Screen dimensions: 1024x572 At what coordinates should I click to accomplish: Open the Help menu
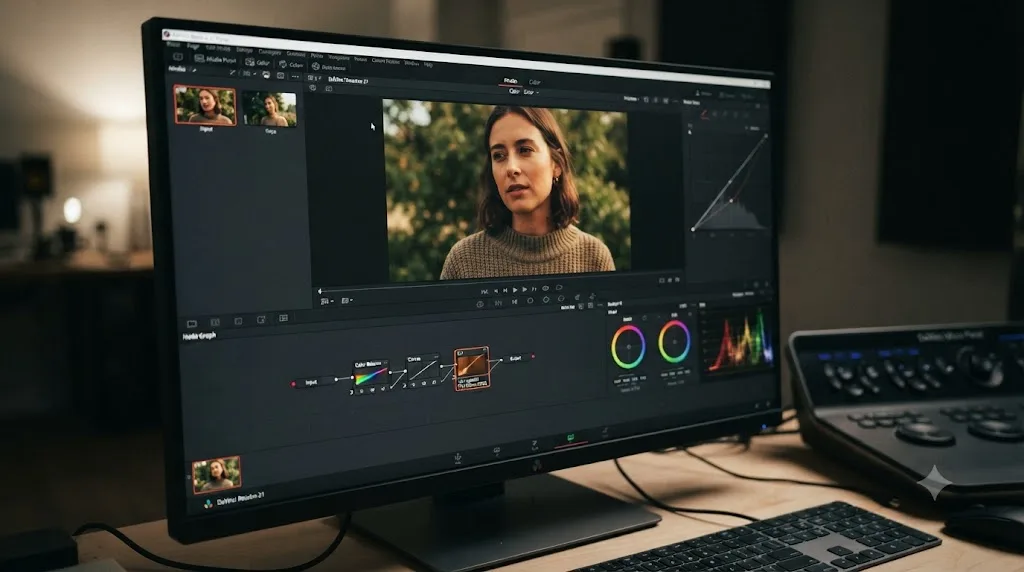click(x=428, y=65)
